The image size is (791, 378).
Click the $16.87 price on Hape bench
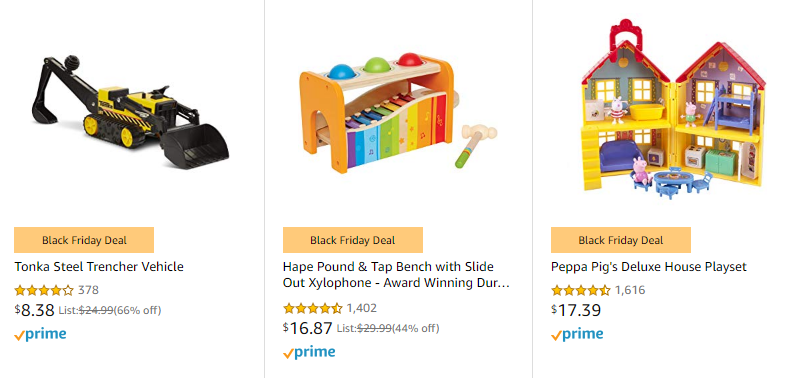[308, 328]
